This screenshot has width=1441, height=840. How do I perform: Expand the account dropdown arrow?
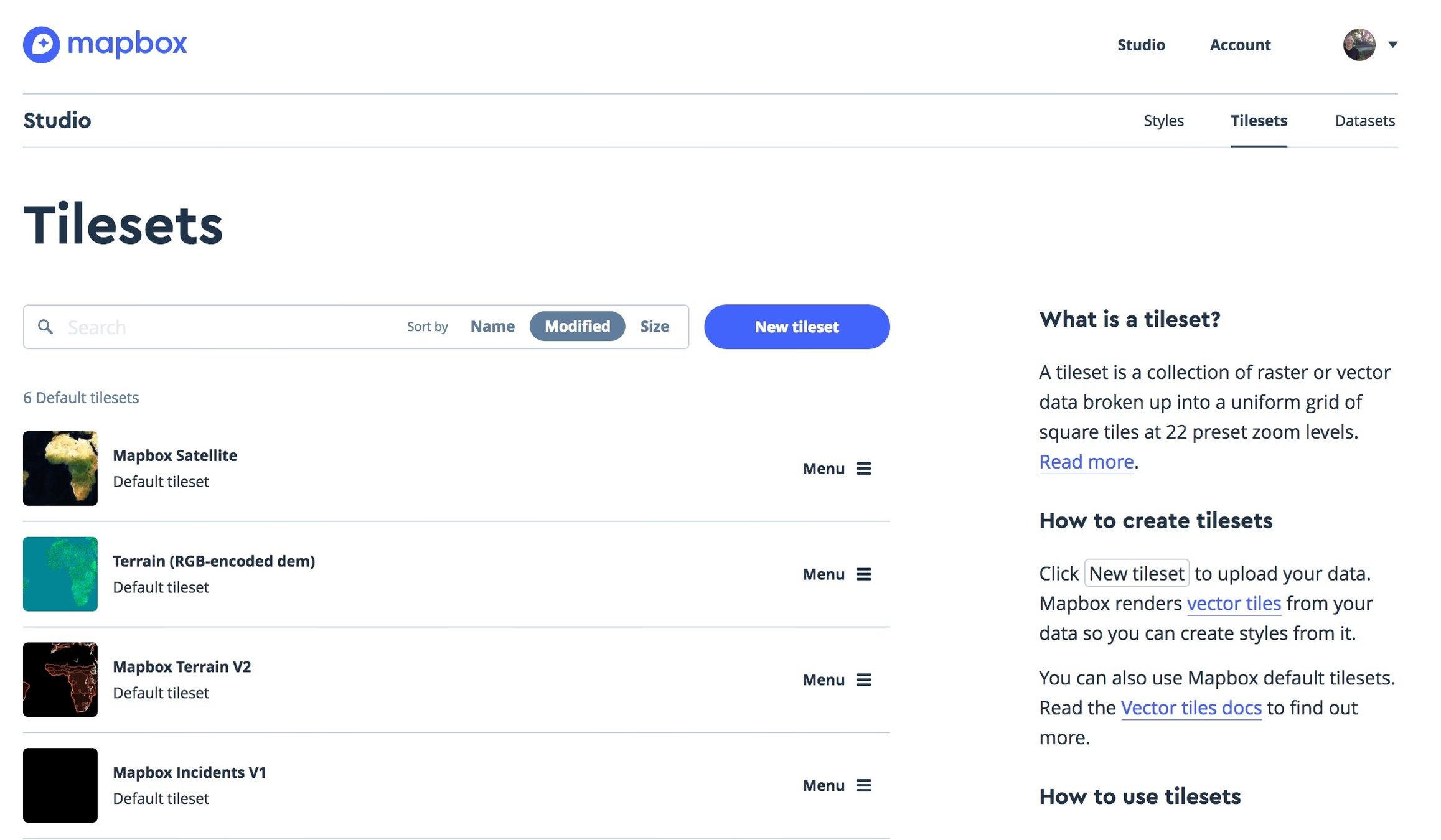1393,45
